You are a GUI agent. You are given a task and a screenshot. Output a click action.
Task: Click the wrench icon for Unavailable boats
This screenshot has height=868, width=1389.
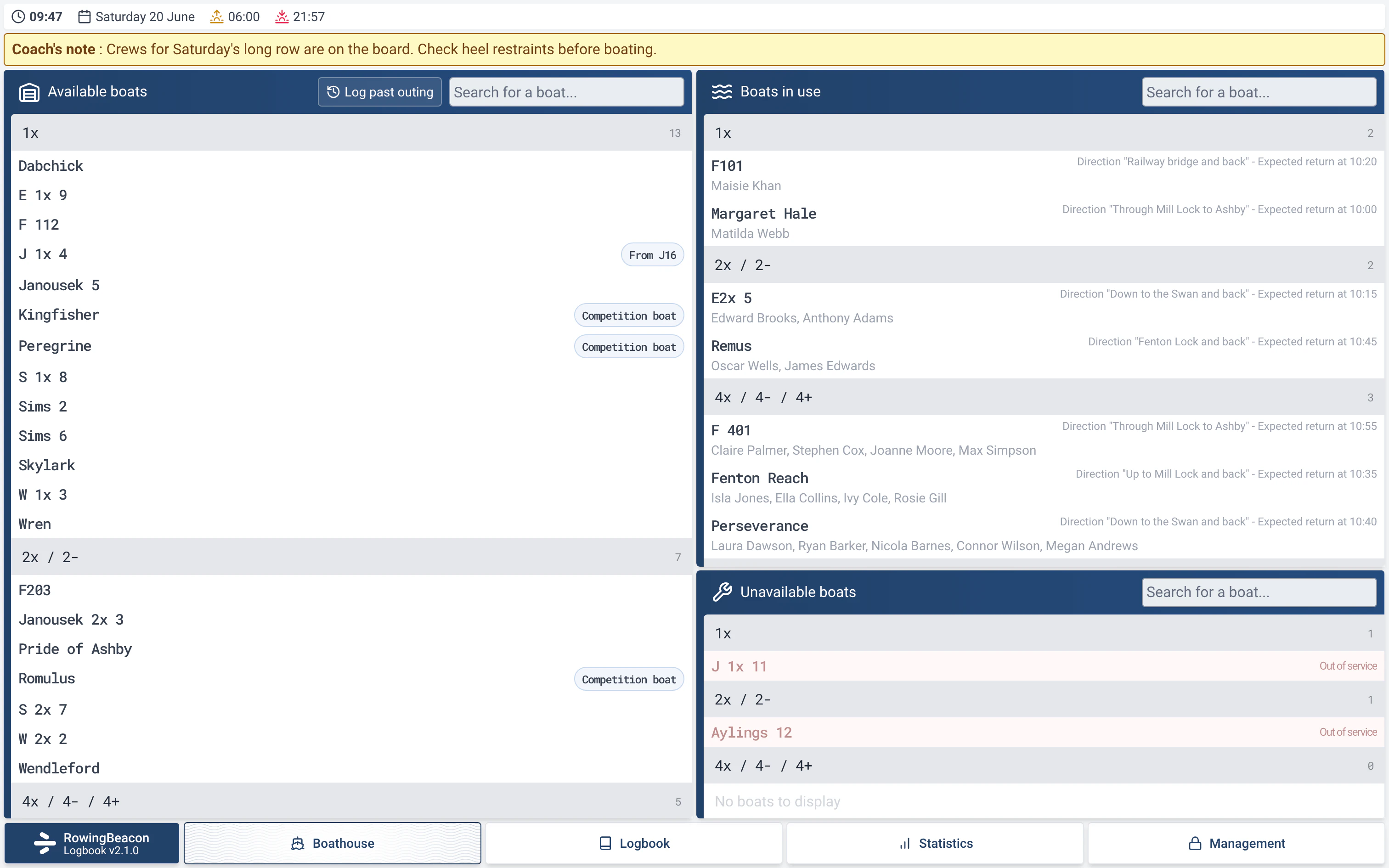coord(722,592)
